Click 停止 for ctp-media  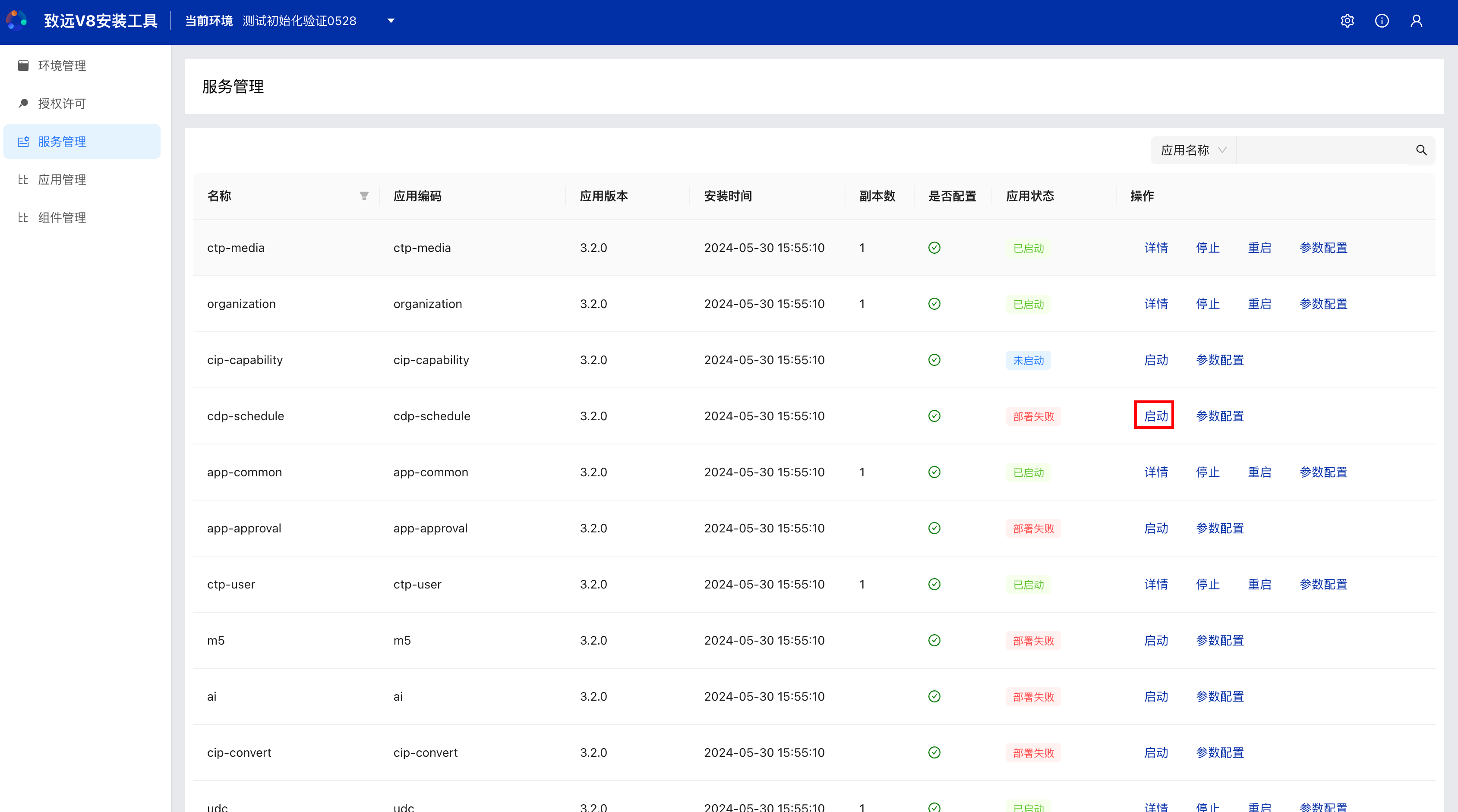(1207, 248)
